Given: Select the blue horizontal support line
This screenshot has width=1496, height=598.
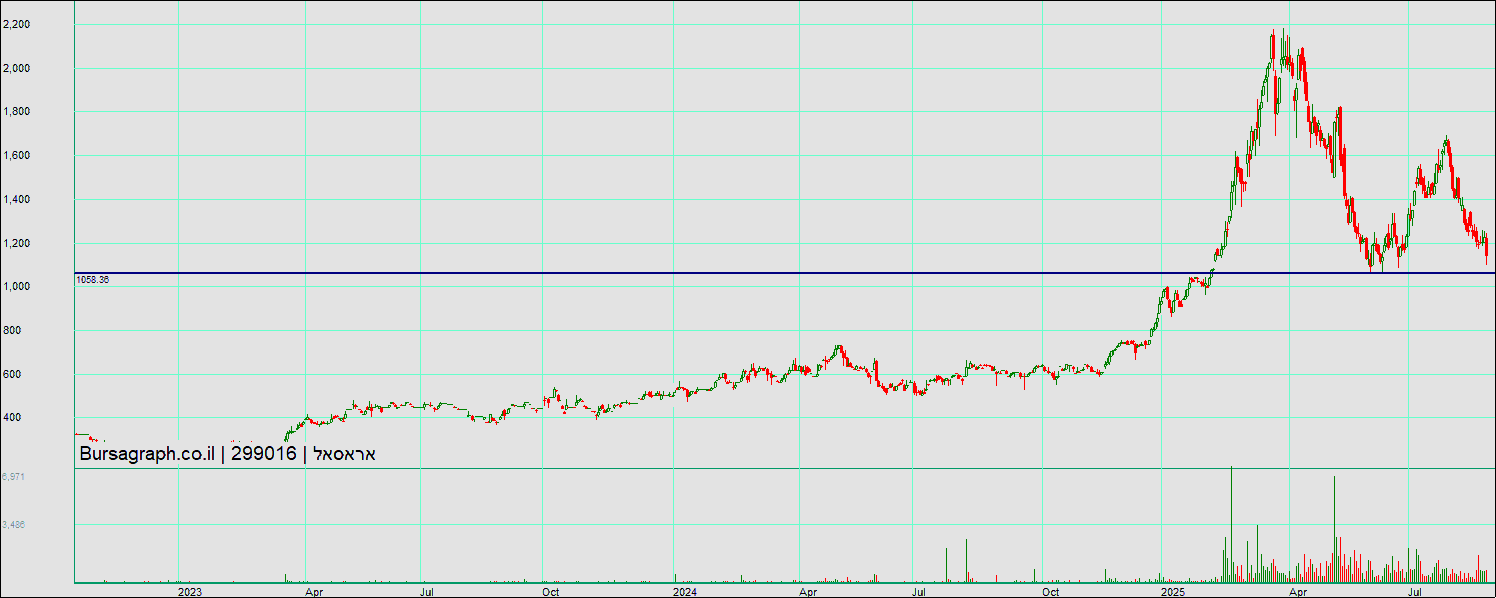Looking at the screenshot, I should click(785, 272).
